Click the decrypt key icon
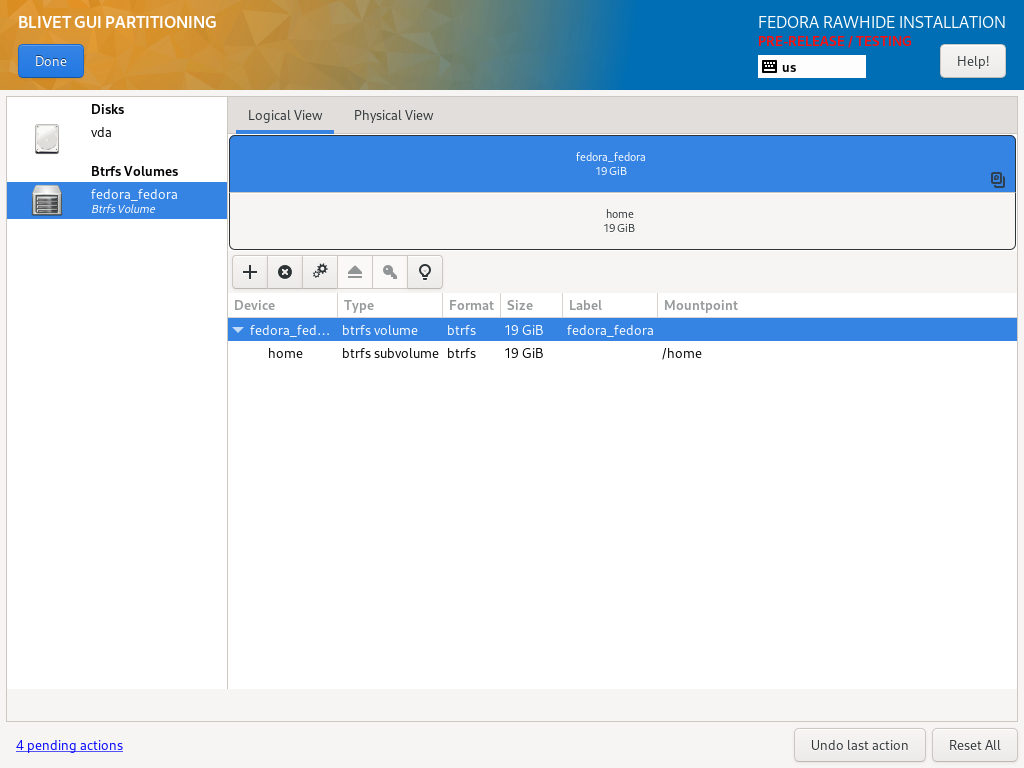 click(390, 272)
